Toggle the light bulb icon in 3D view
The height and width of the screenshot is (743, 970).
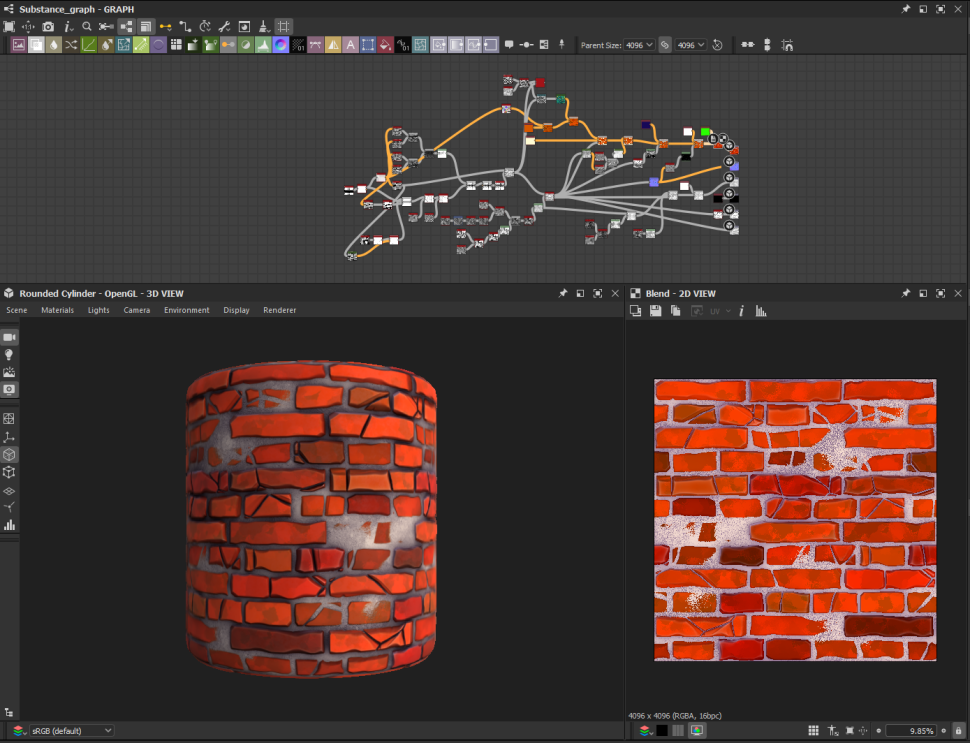click(x=9, y=354)
